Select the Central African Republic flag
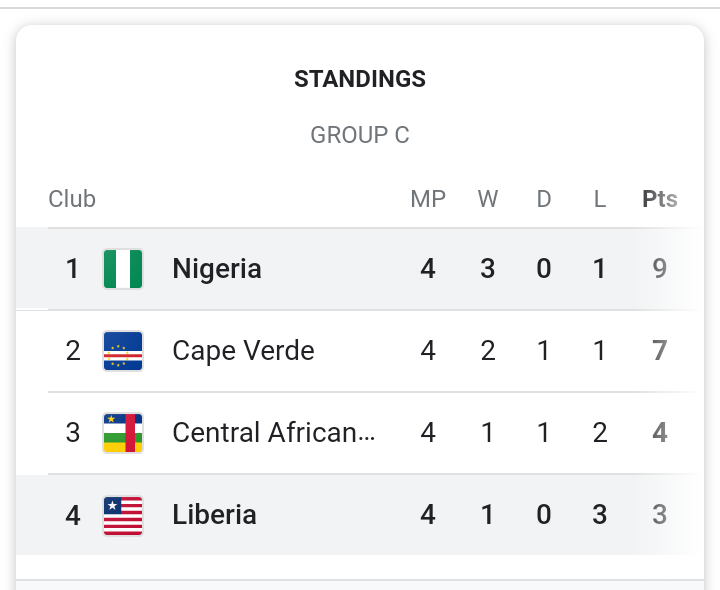 pos(123,433)
